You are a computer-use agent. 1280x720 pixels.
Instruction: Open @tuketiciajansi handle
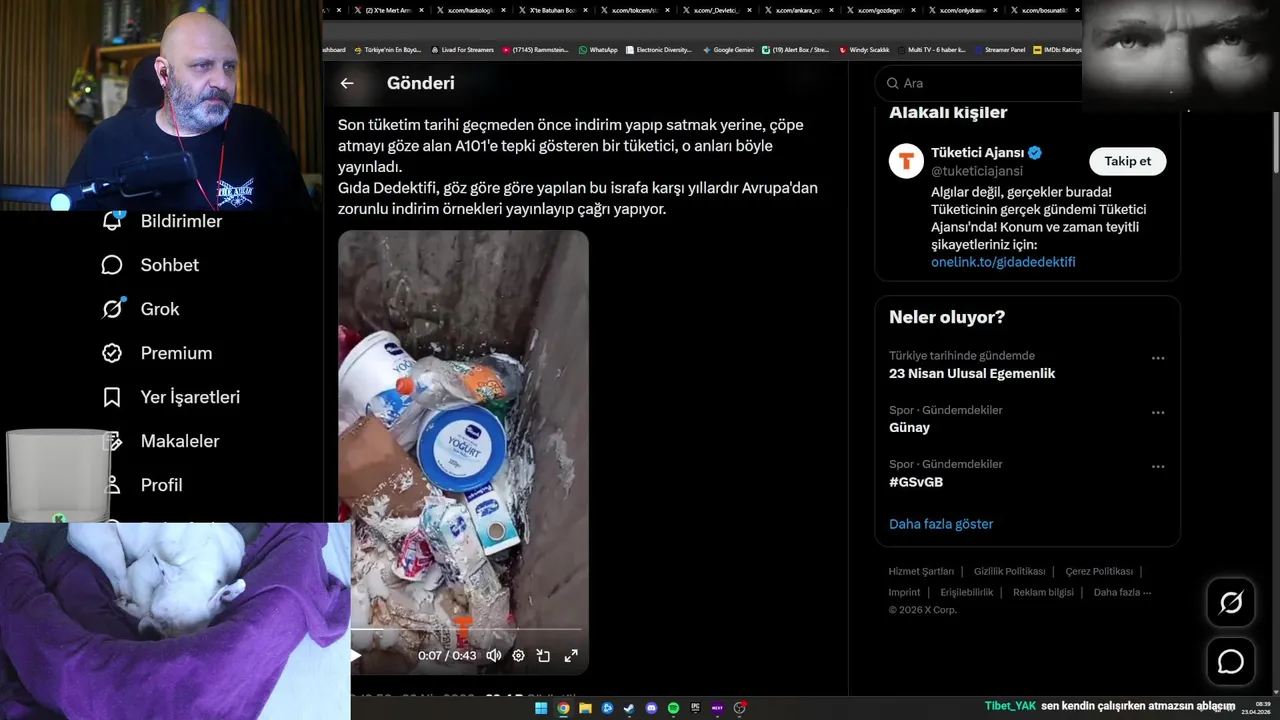(977, 171)
